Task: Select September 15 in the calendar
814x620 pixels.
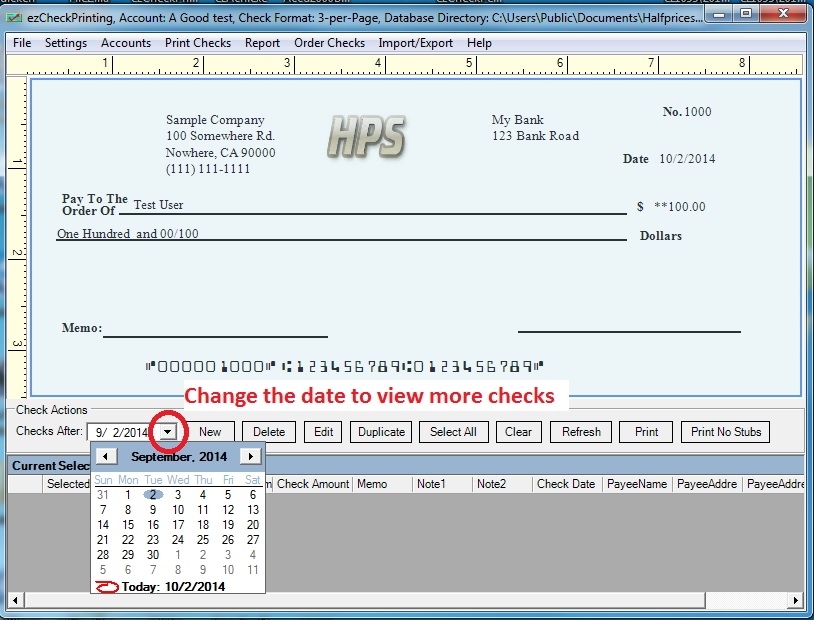Action: tap(128, 525)
